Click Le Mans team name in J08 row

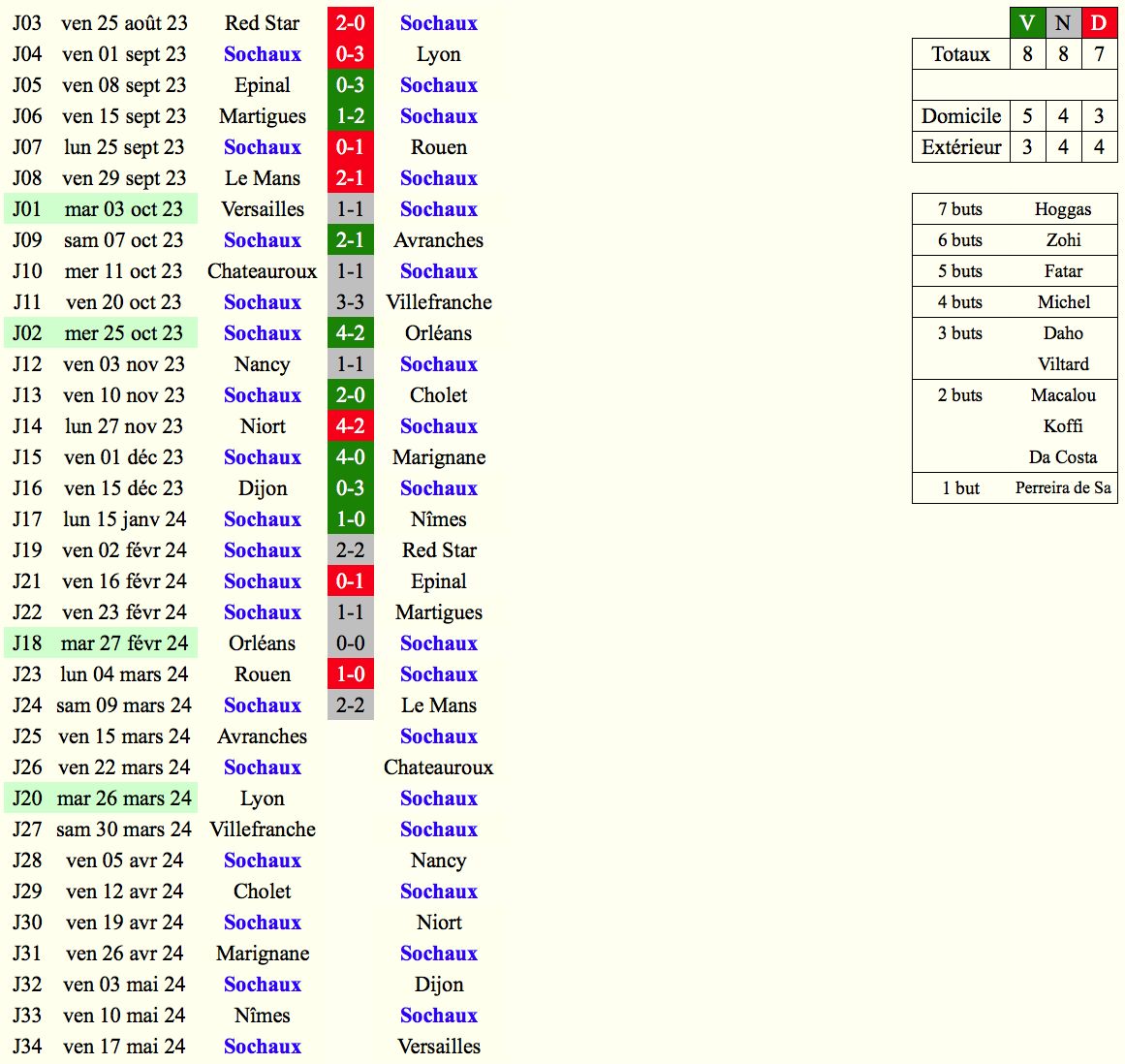pyautogui.click(x=263, y=178)
